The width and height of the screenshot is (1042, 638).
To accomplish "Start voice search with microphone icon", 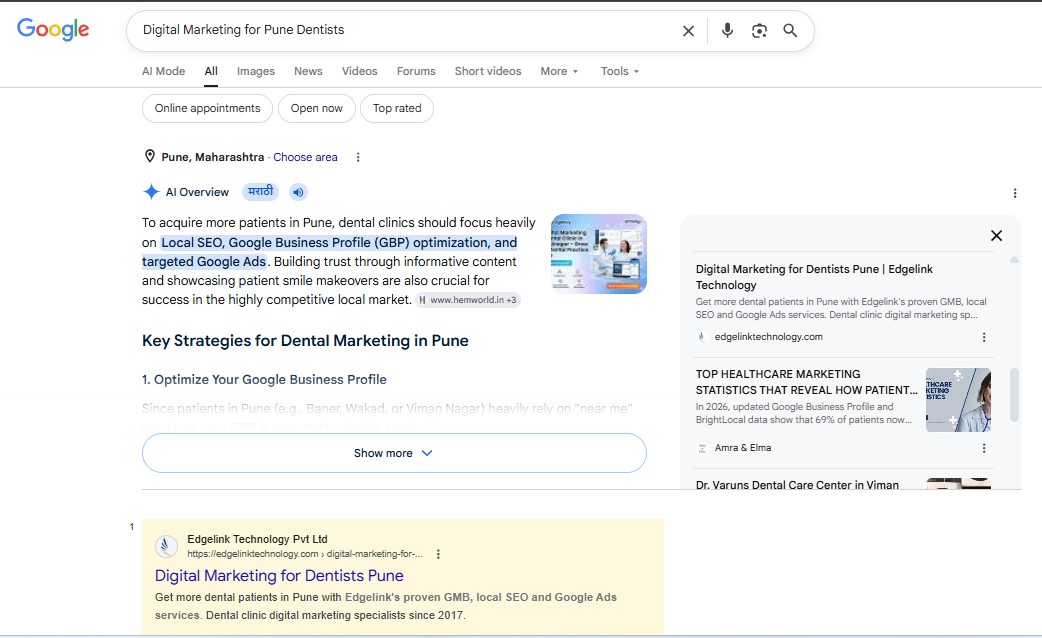I will [727, 31].
